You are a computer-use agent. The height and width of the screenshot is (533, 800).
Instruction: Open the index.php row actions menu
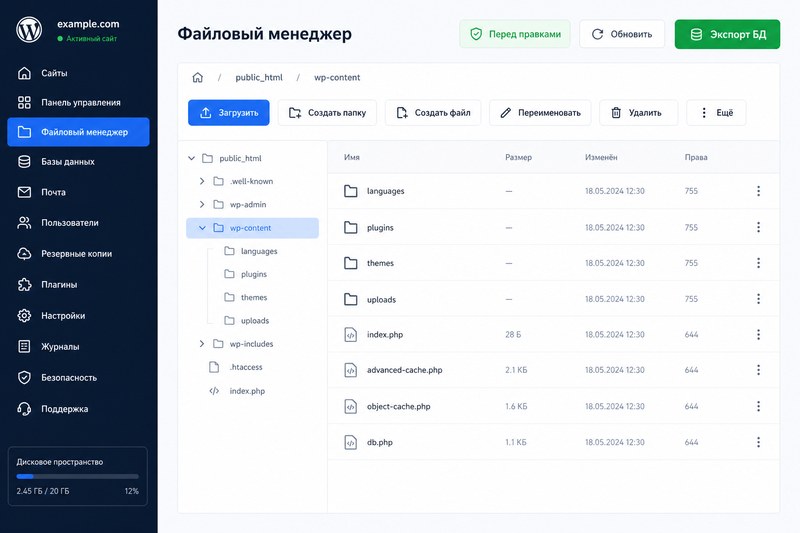coord(758,335)
